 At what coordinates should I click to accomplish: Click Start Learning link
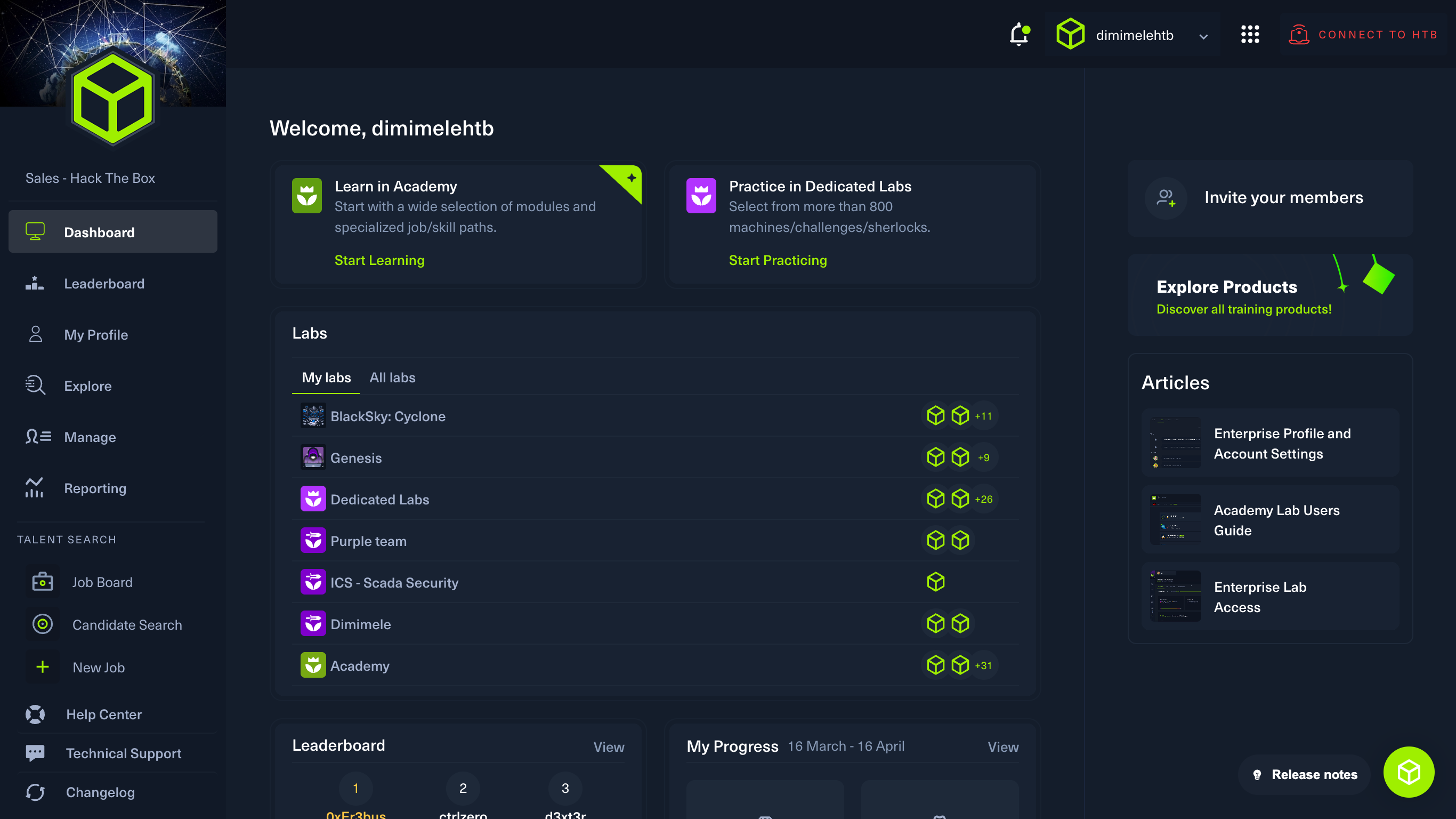point(379,260)
